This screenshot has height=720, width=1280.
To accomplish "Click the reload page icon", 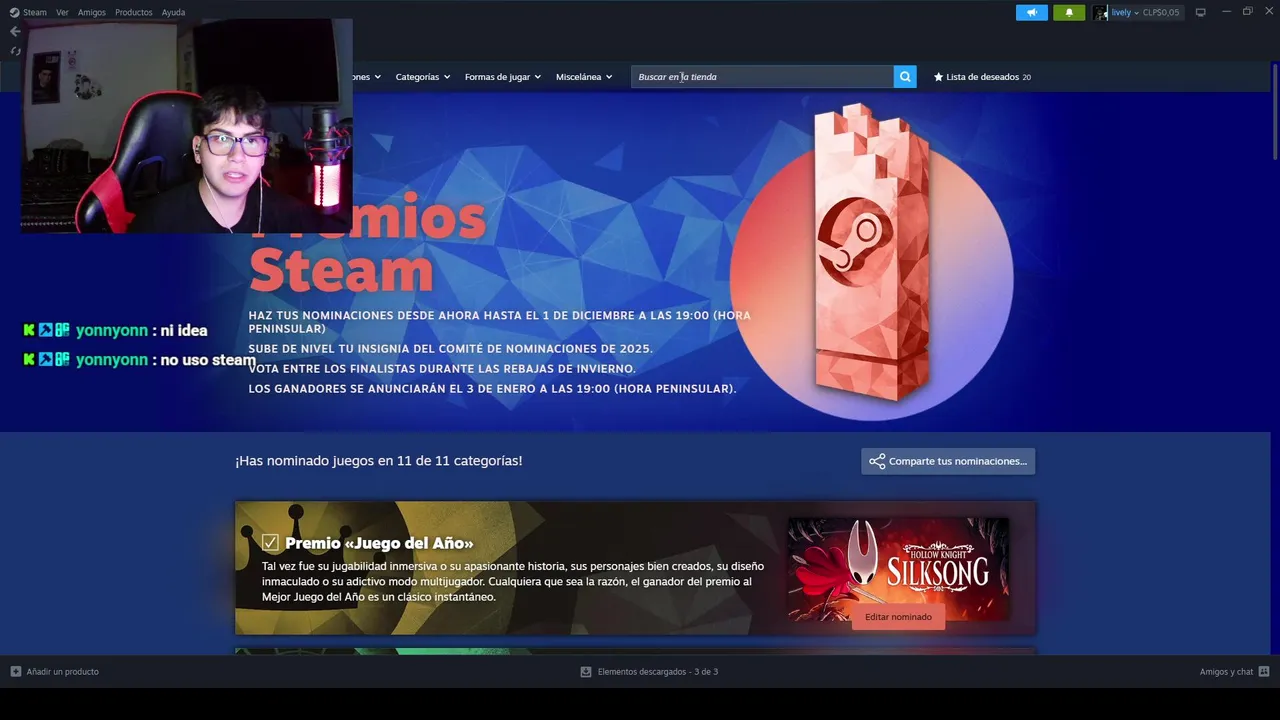I will pos(15,51).
